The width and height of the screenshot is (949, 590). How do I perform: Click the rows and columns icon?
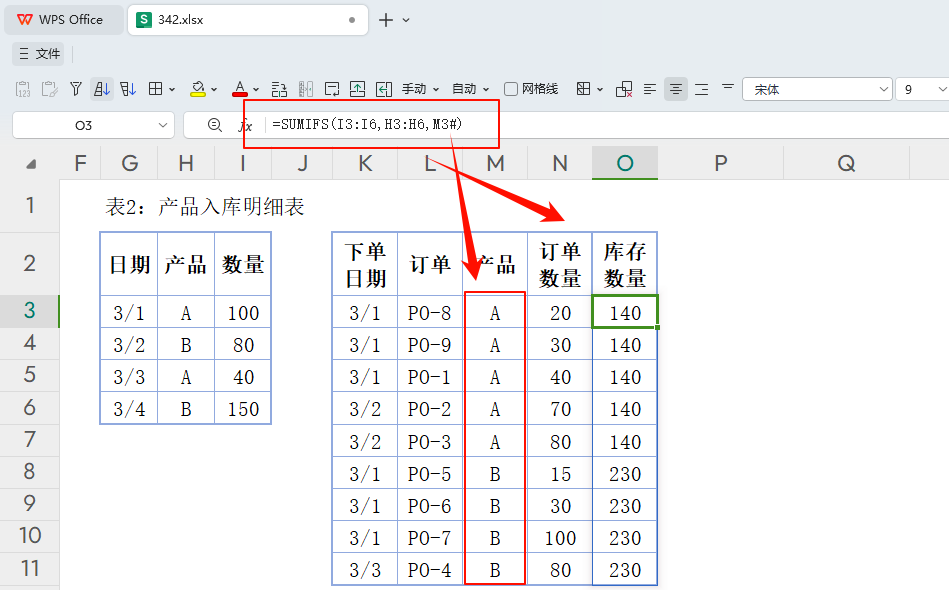point(279,90)
